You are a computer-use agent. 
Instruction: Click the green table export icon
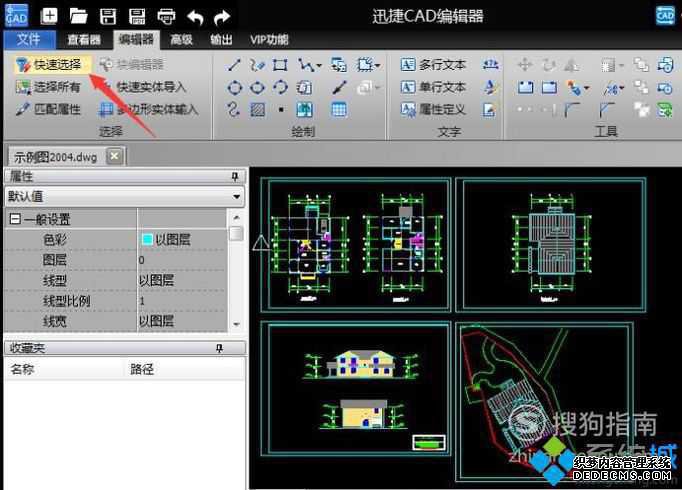(665, 110)
